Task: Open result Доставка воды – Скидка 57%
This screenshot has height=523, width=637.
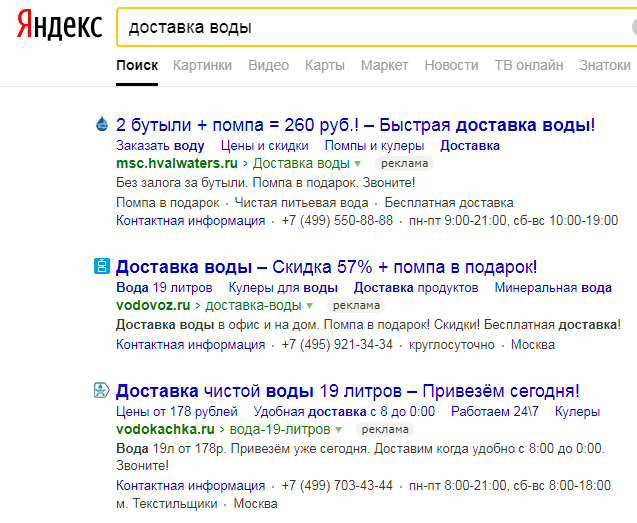Action: coord(326,267)
